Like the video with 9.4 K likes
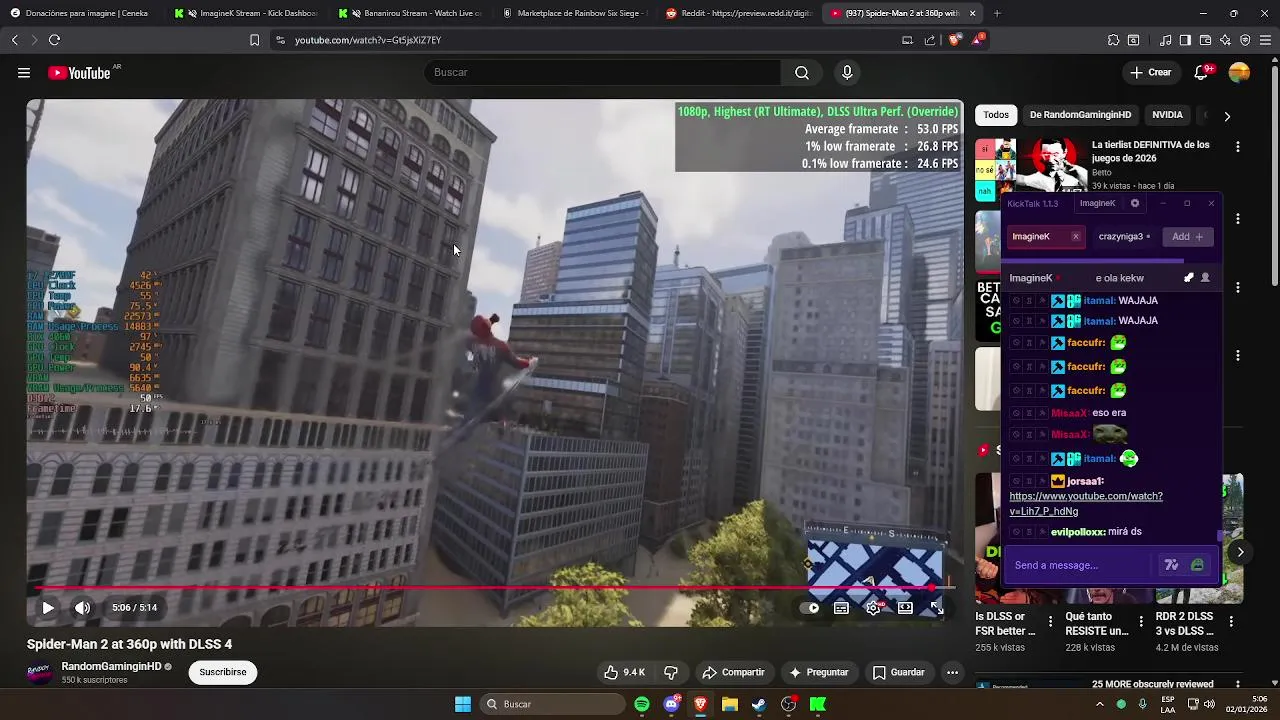This screenshot has height=720, width=1280. [x=624, y=672]
